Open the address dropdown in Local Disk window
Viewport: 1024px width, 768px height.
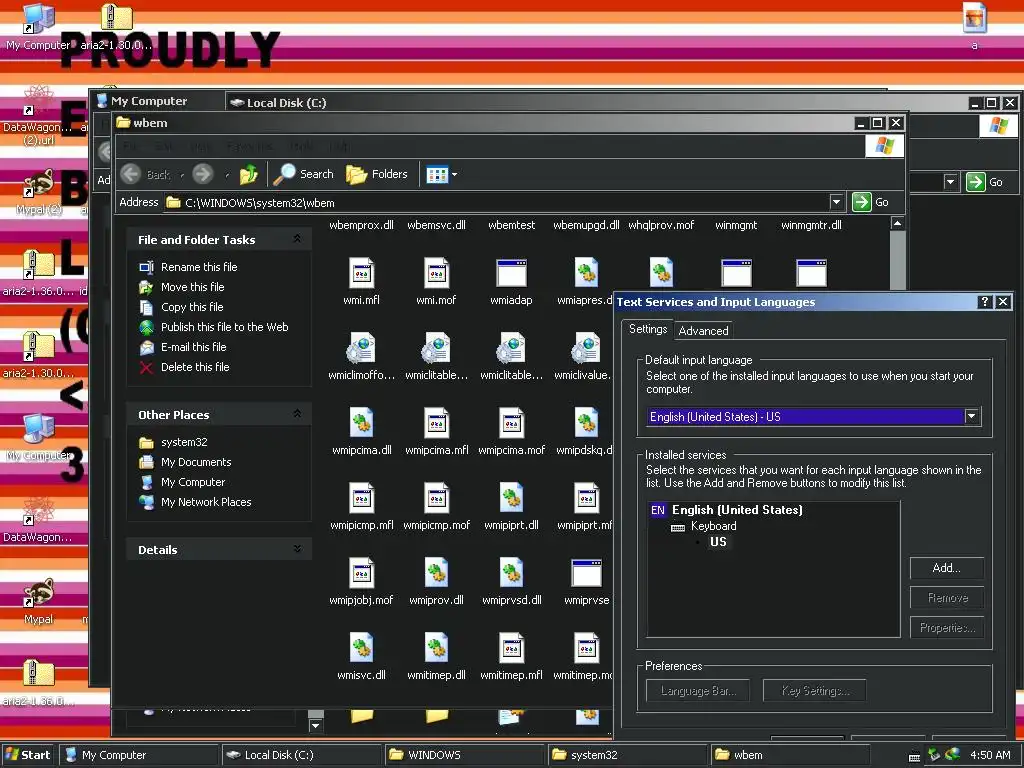click(x=950, y=182)
